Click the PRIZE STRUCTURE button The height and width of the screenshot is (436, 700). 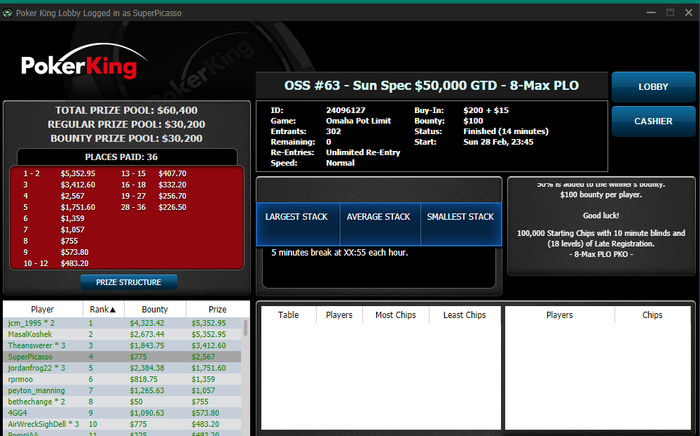pos(129,282)
